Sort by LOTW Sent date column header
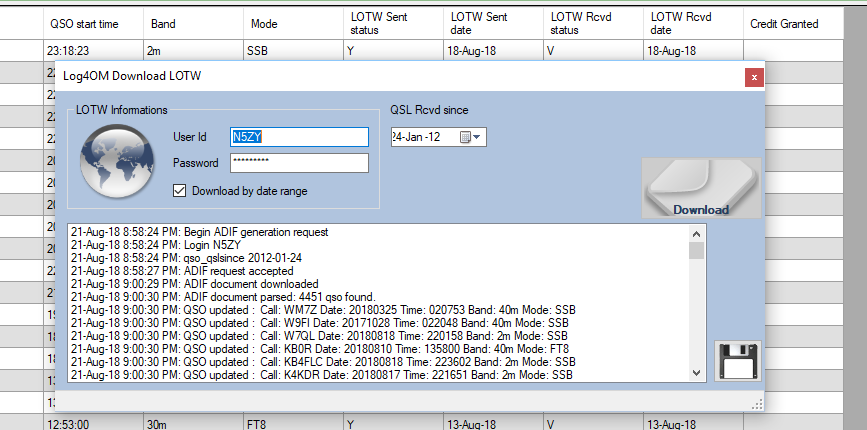Image resolution: width=867 pixels, height=430 pixels. coord(494,24)
